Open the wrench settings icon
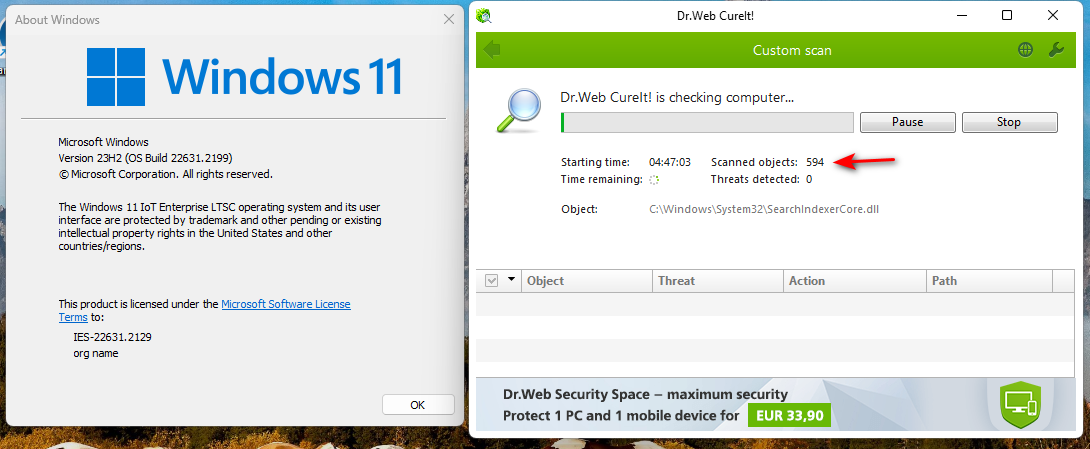 pyautogui.click(x=1056, y=50)
